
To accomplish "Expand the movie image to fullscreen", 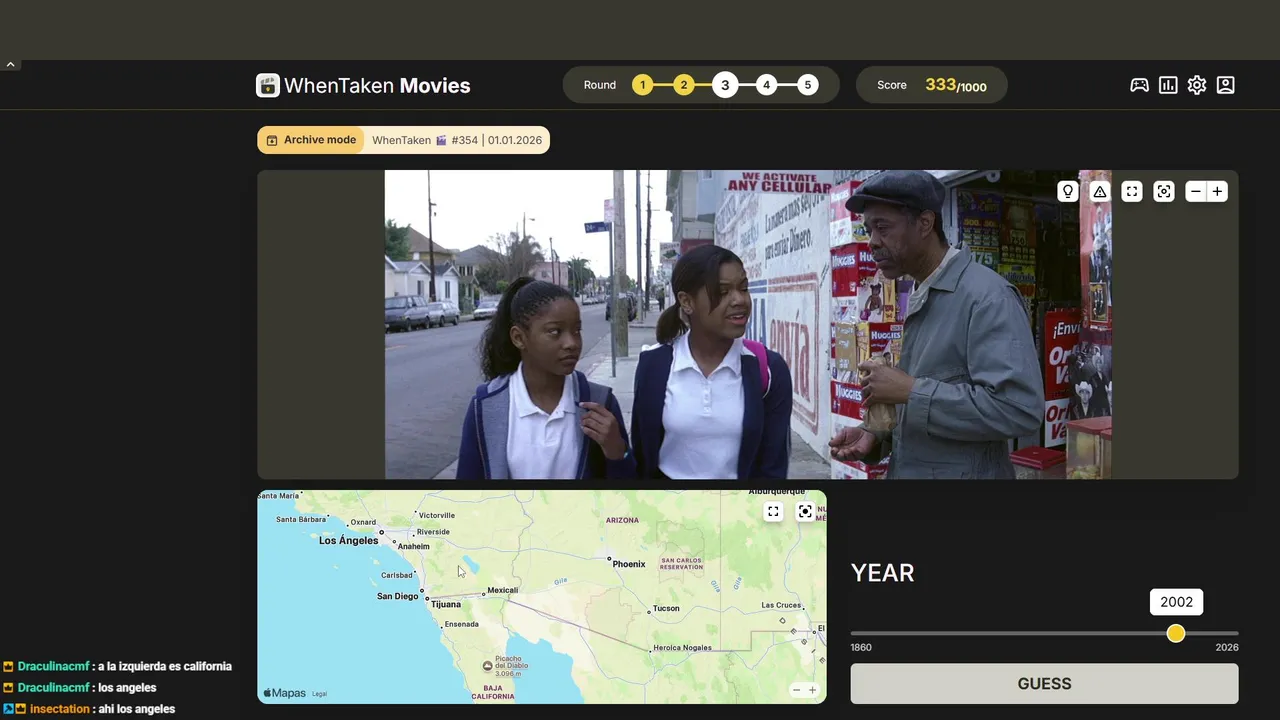I will [x=1132, y=191].
